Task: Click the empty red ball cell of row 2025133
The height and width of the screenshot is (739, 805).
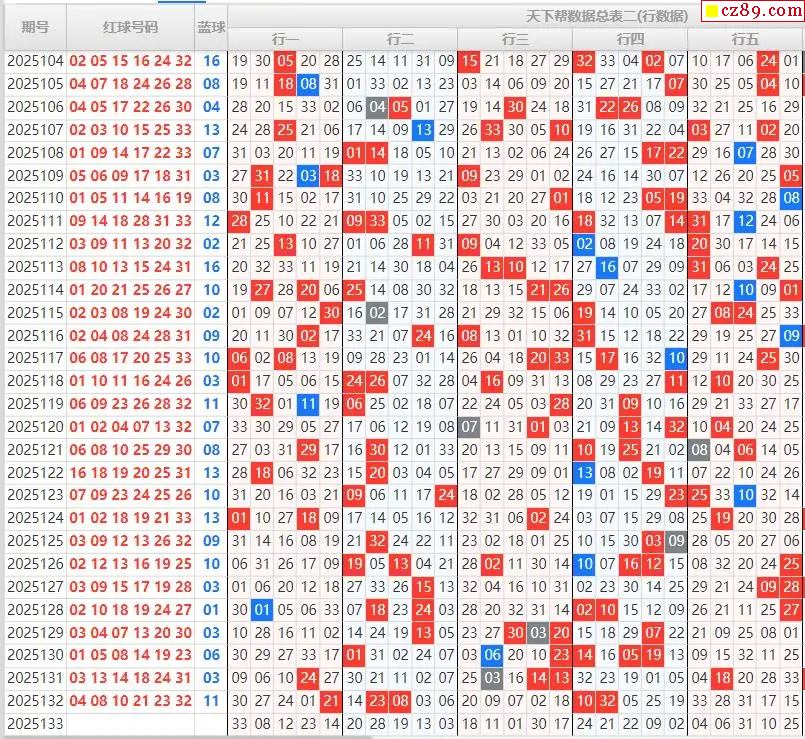Action: click(130, 724)
